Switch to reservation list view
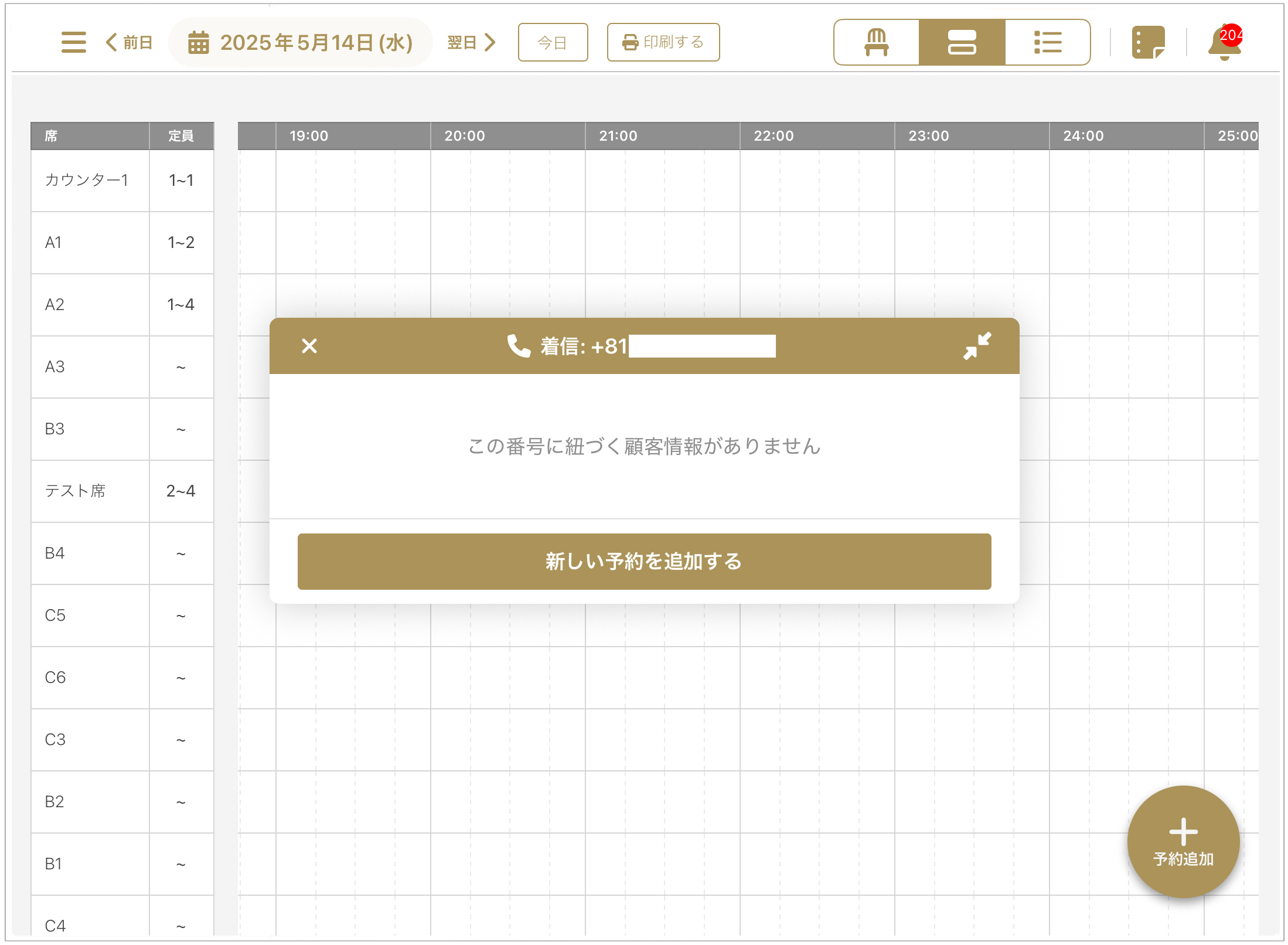 click(1048, 42)
